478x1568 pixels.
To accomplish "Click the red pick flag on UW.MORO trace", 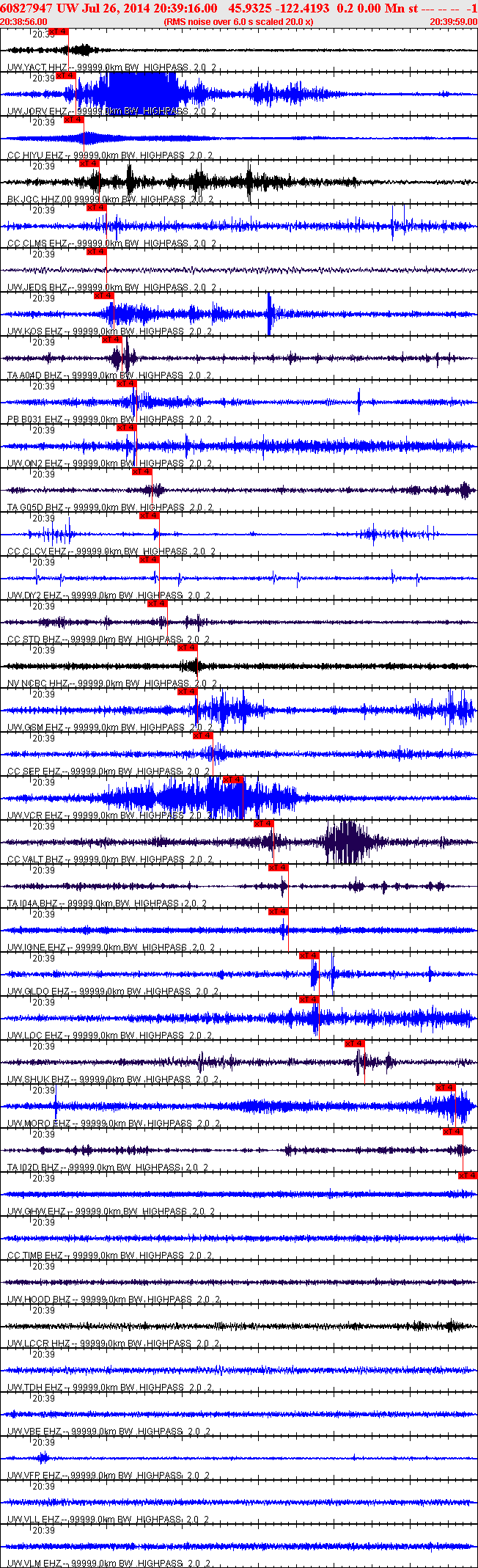I will (446, 1088).
